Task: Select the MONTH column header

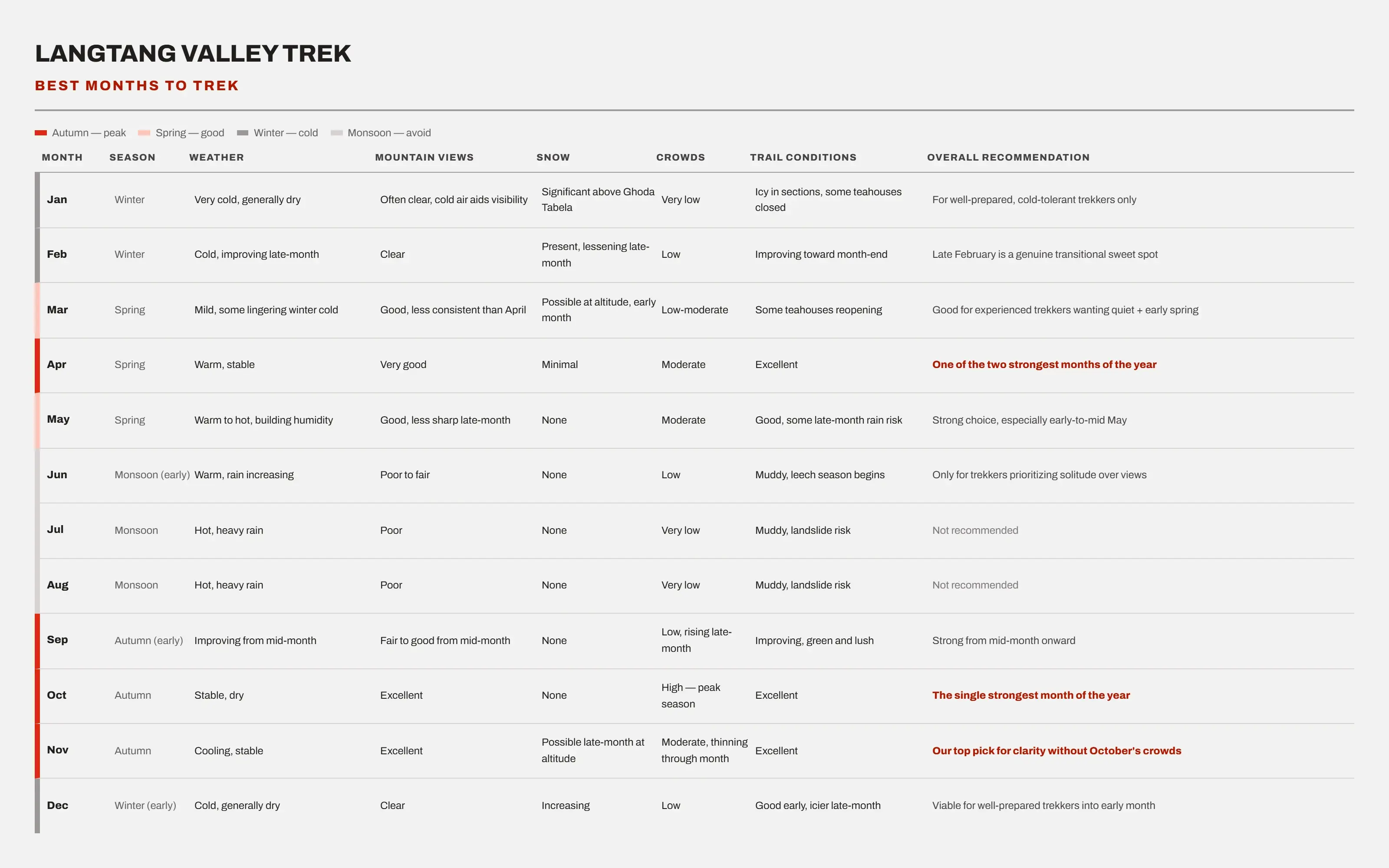Action: (x=62, y=157)
